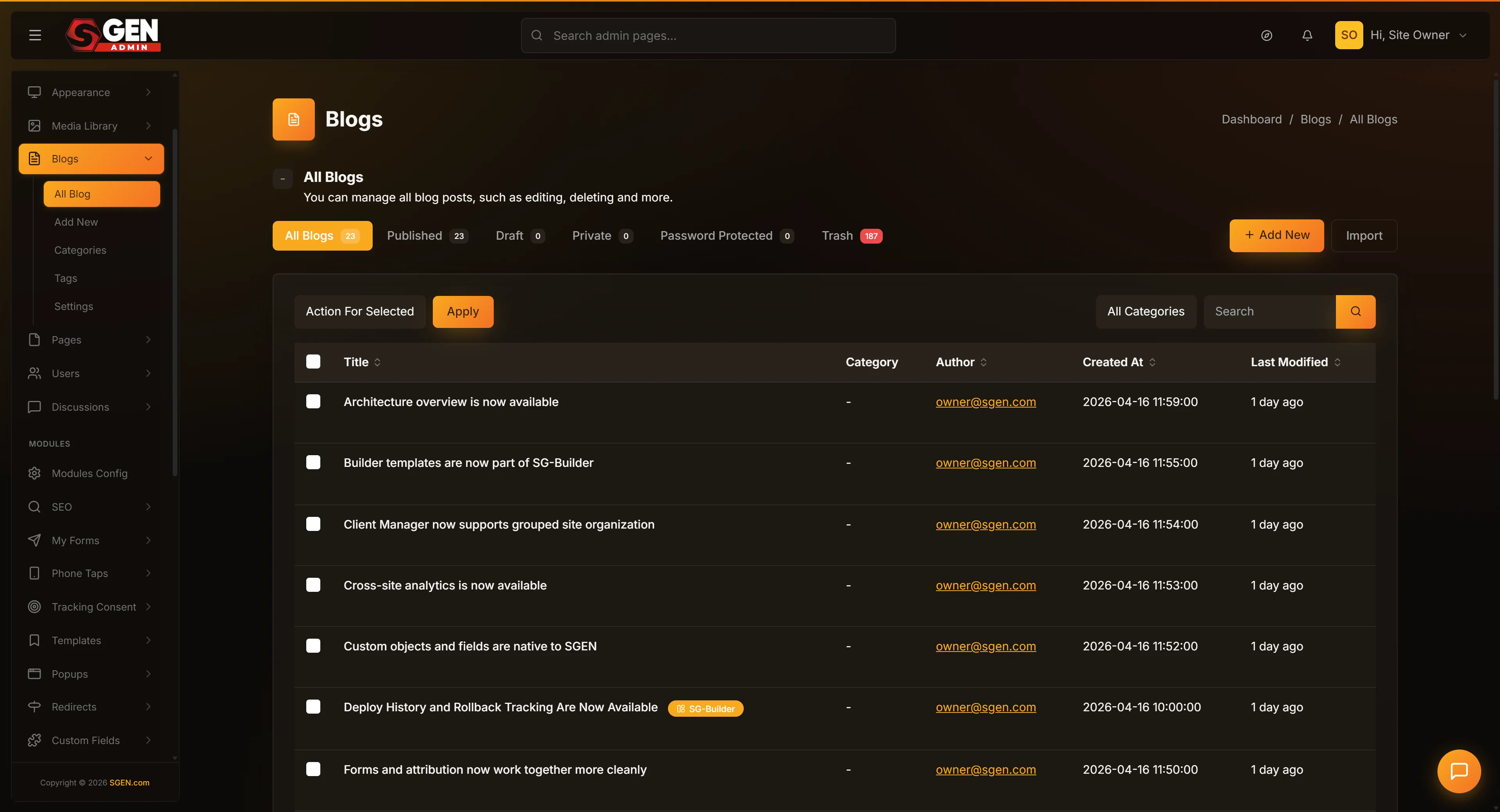The width and height of the screenshot is (1500, 812).
Task: Click the SO user avatar
Action: (1348, 35)
